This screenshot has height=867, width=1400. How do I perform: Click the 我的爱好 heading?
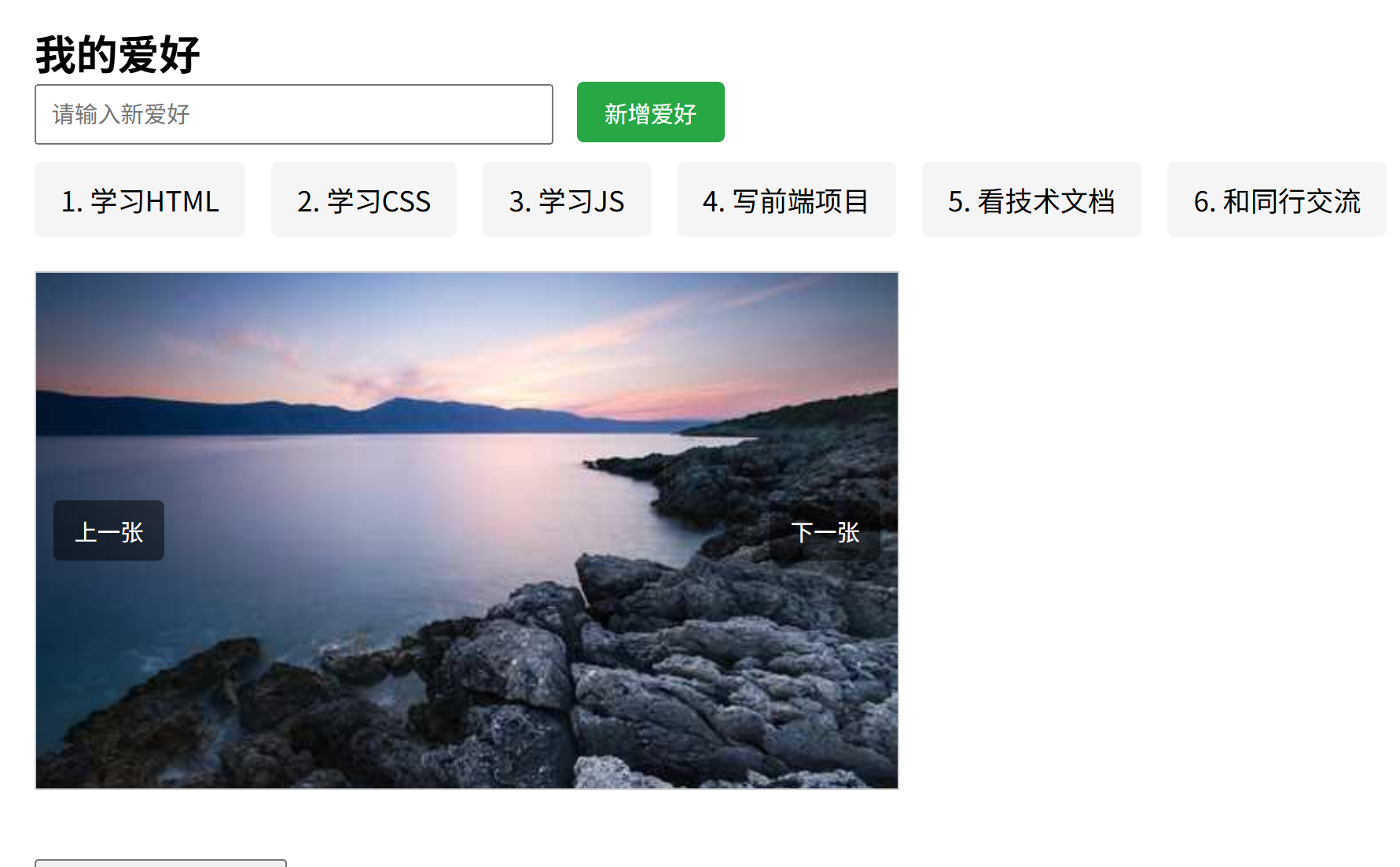pos(118,55)
